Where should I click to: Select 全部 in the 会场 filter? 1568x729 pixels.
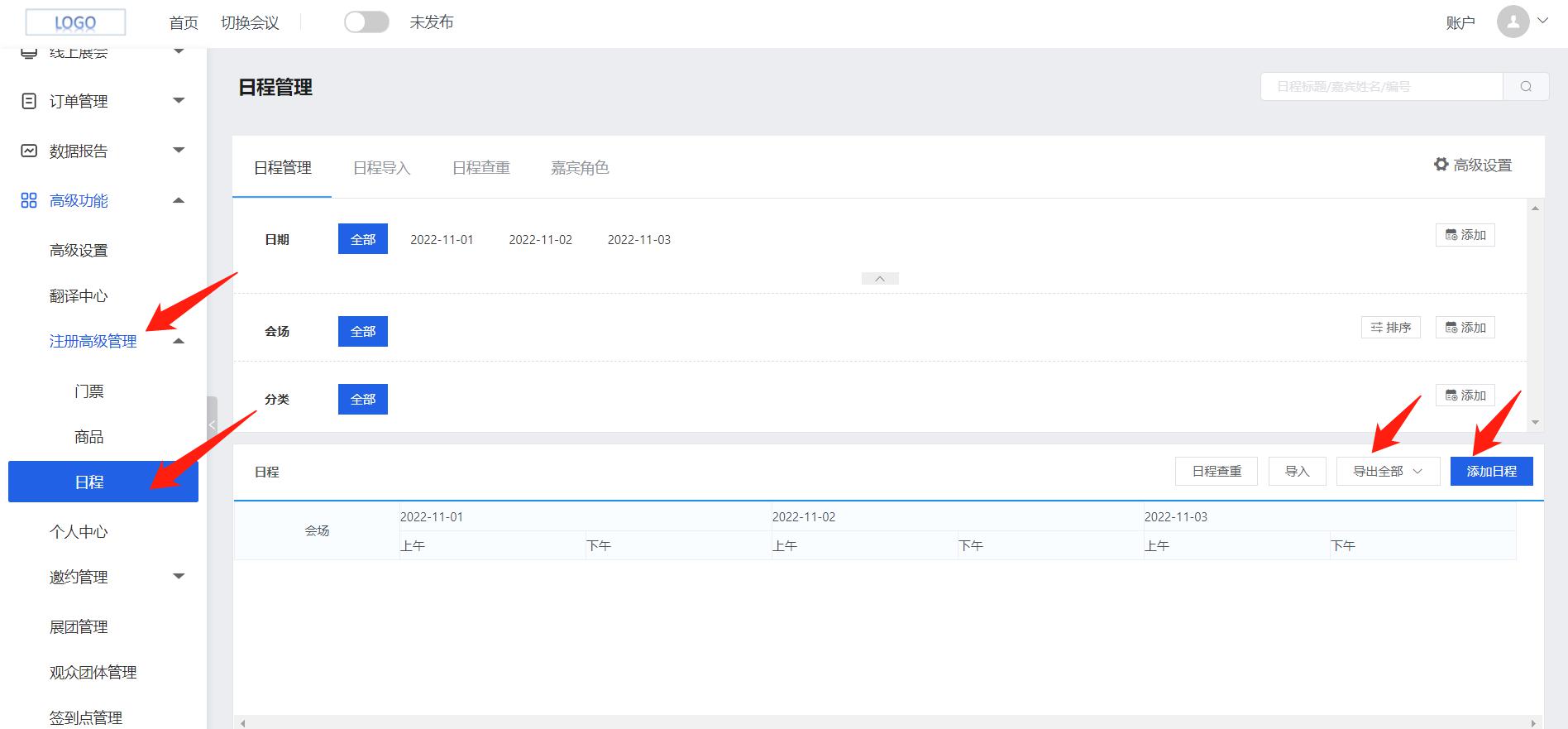point(363,331)
